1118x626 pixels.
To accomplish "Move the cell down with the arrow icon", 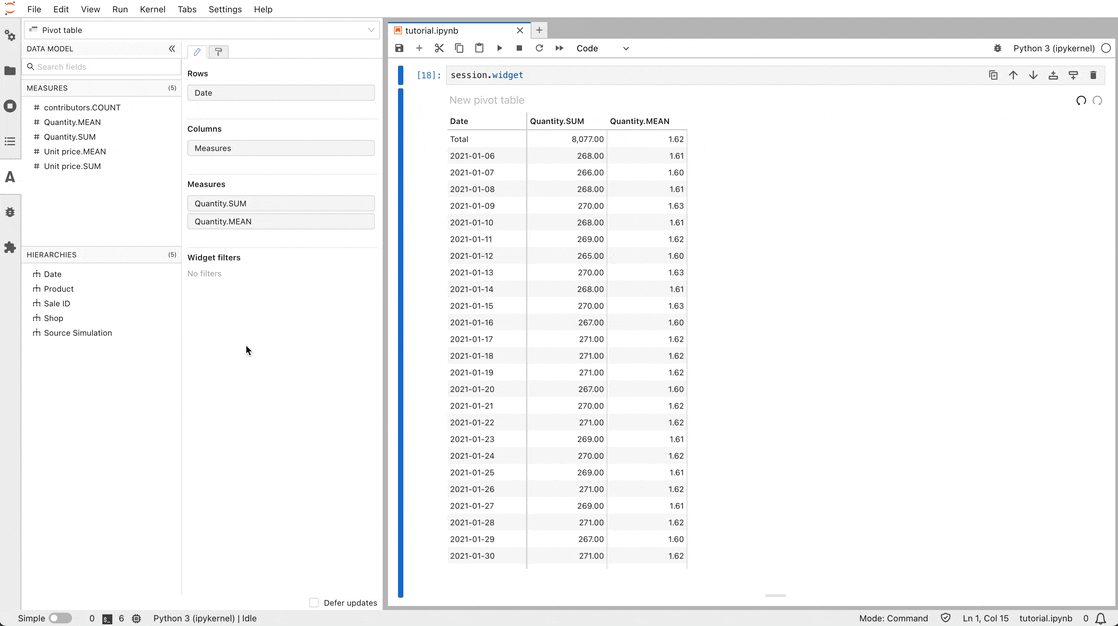I will coord(1033,75).
